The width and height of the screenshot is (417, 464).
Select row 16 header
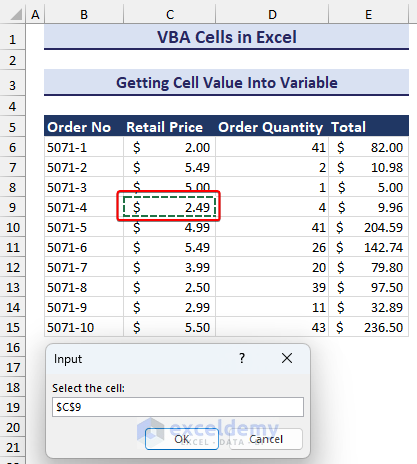[x=12, y=347]
